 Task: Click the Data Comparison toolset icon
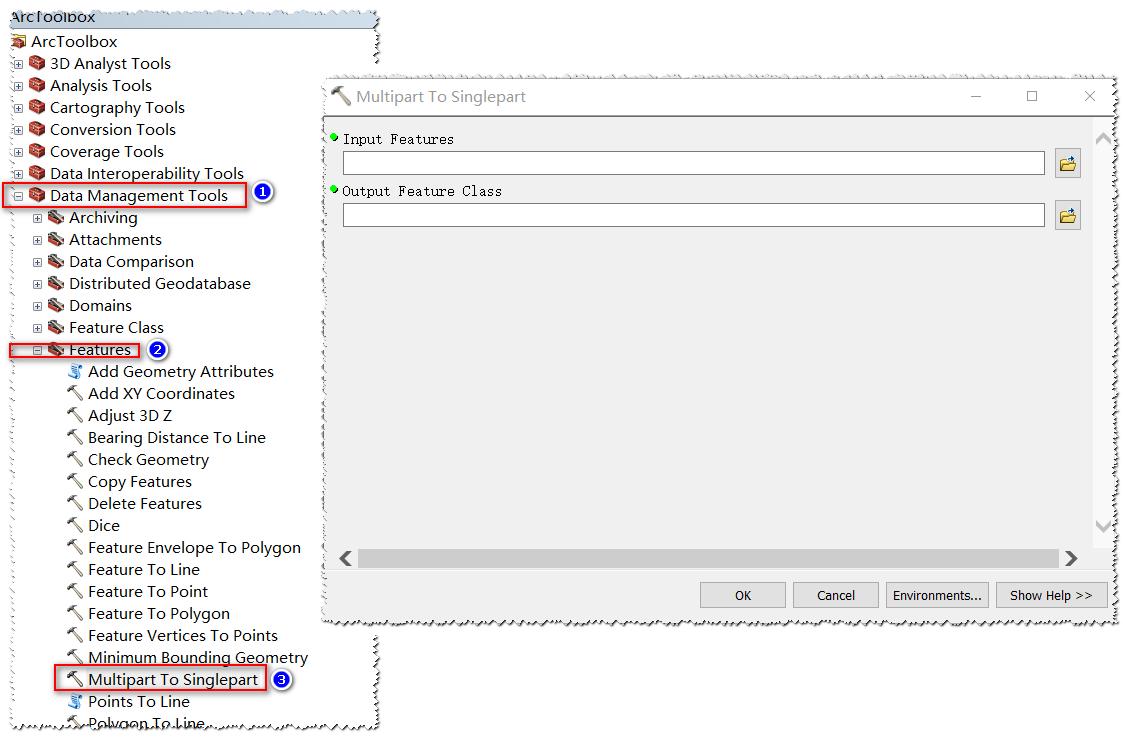[56, 262]
